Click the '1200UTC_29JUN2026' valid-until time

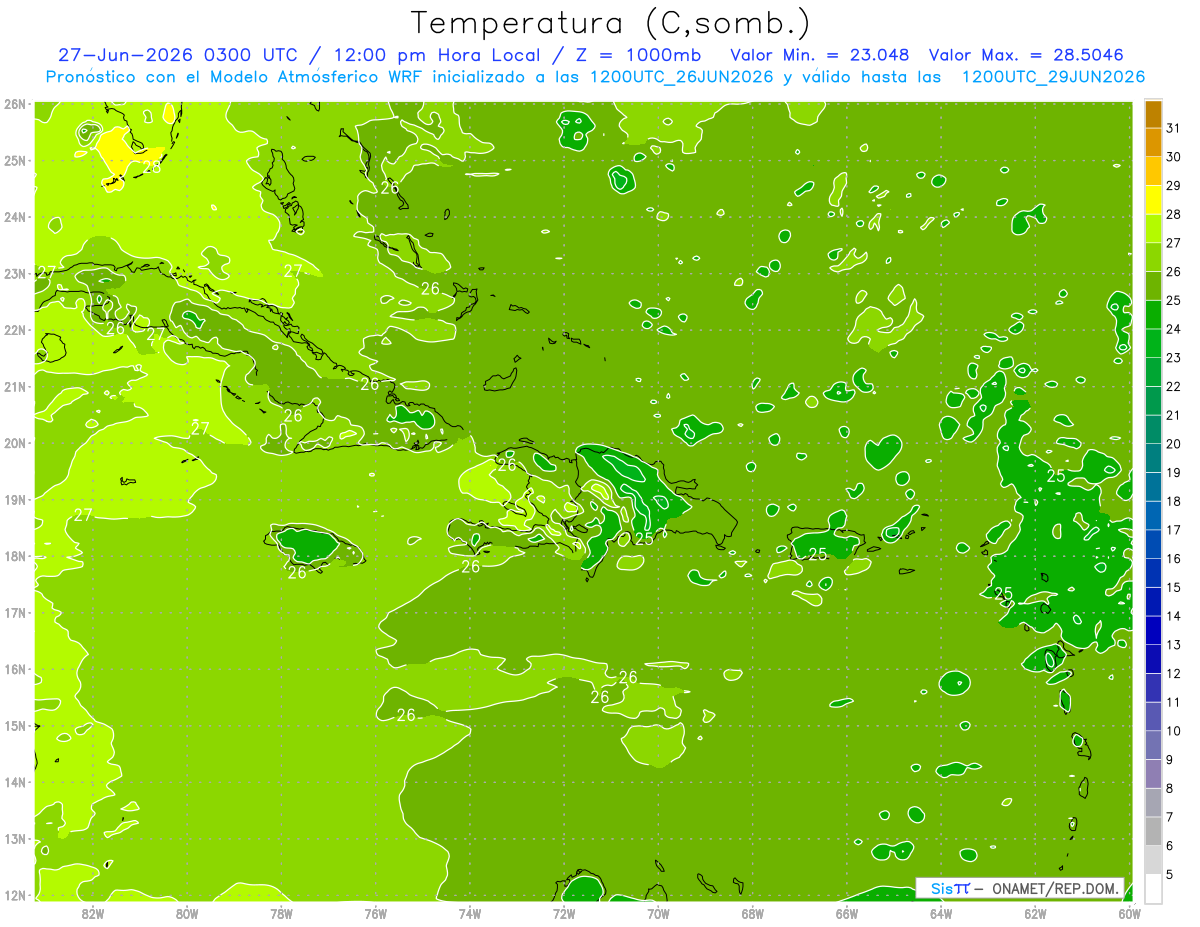1053,76
